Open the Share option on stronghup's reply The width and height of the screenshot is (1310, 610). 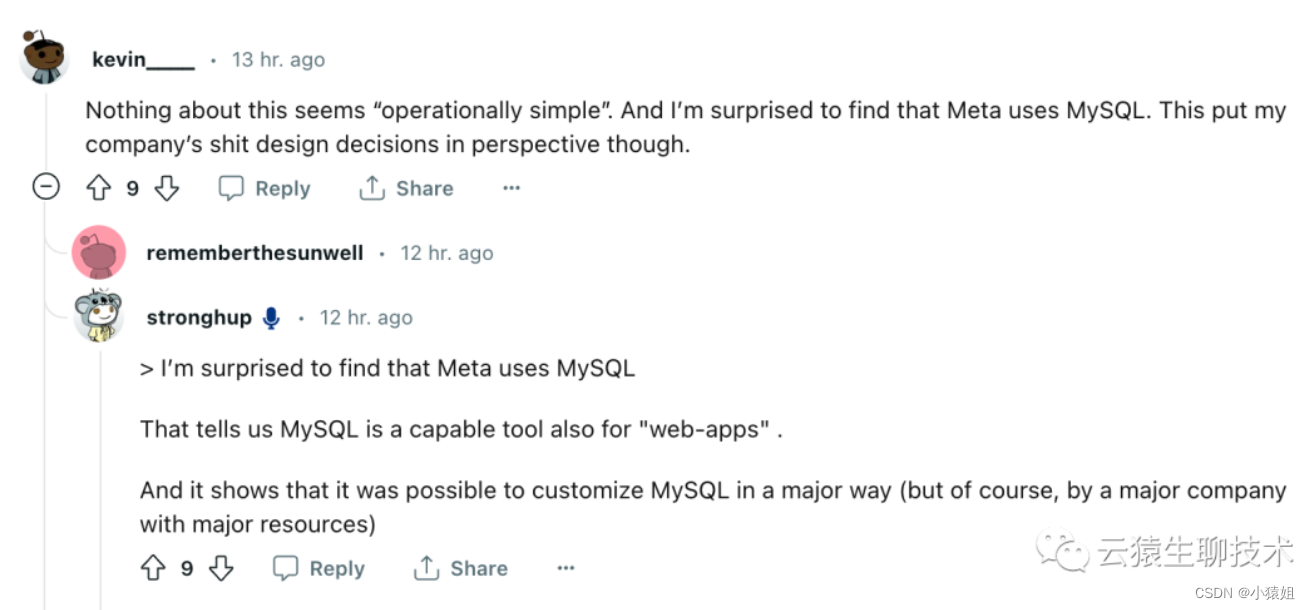coord(459,568)
